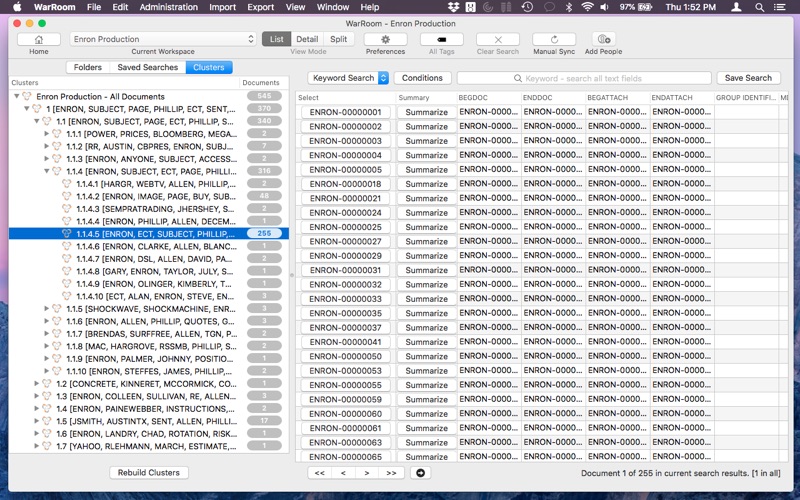
Task: Switch view mode to Split
Action: pyautogui.click(x=338, y=39)
